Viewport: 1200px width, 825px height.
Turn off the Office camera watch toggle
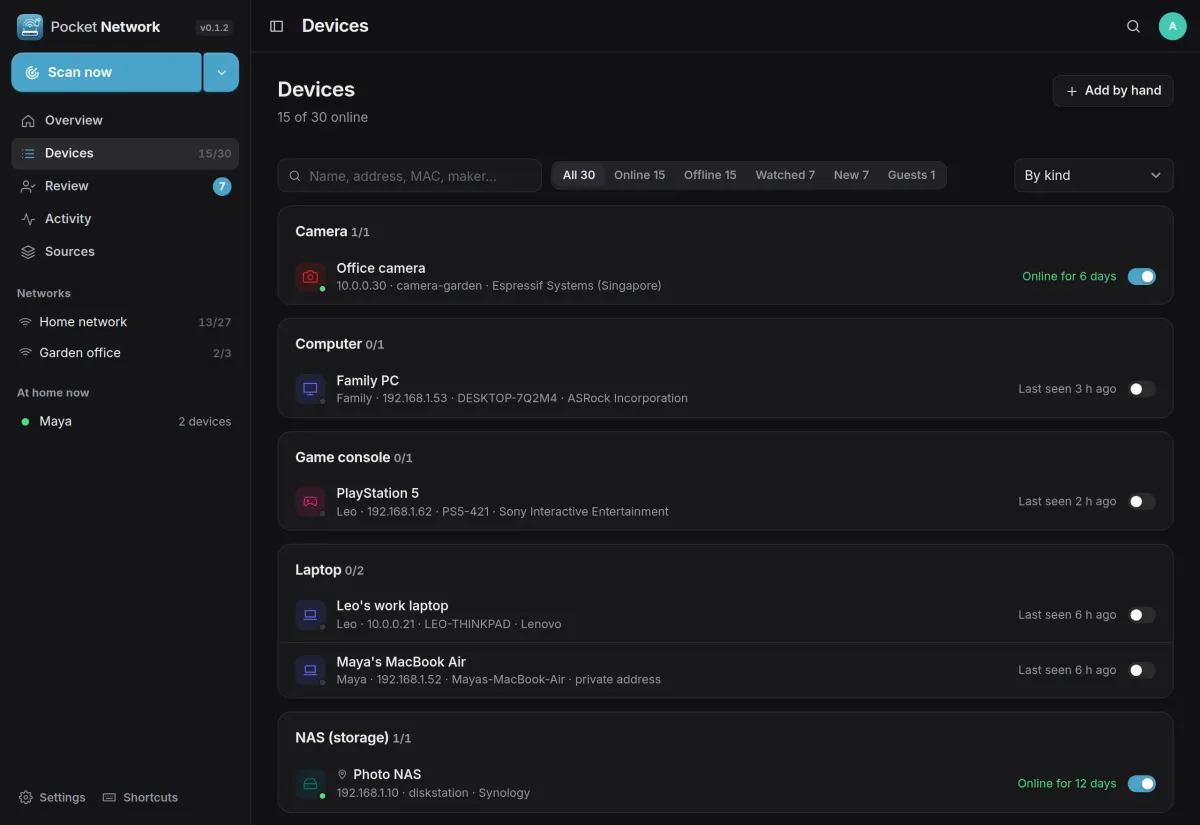1142,276
